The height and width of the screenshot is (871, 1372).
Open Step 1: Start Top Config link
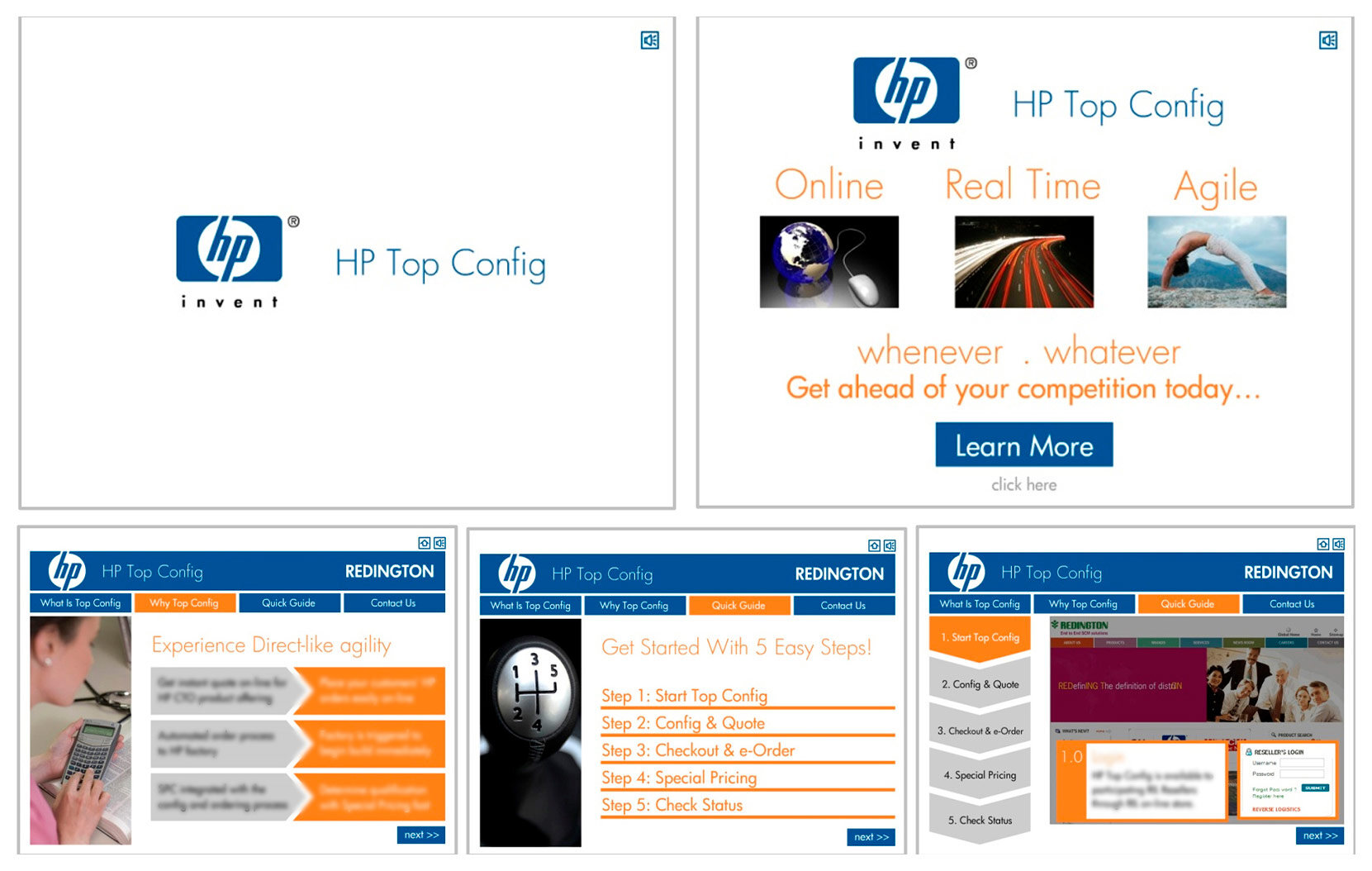click(685, 696)
